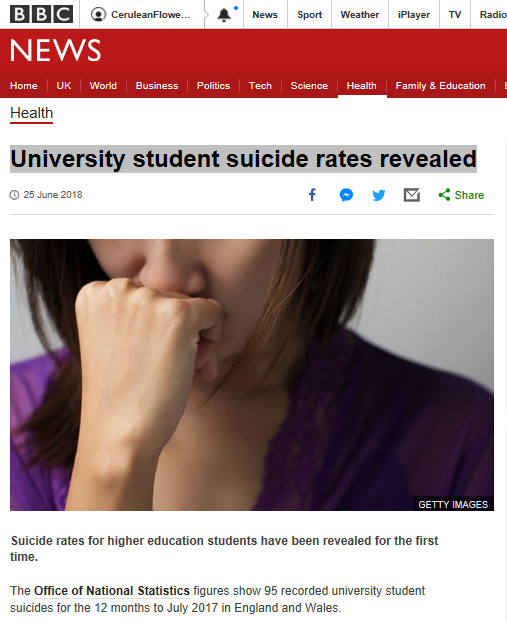Share article on Facebook
This screenshot has width=507, height=621.
[x=312, y=195]
